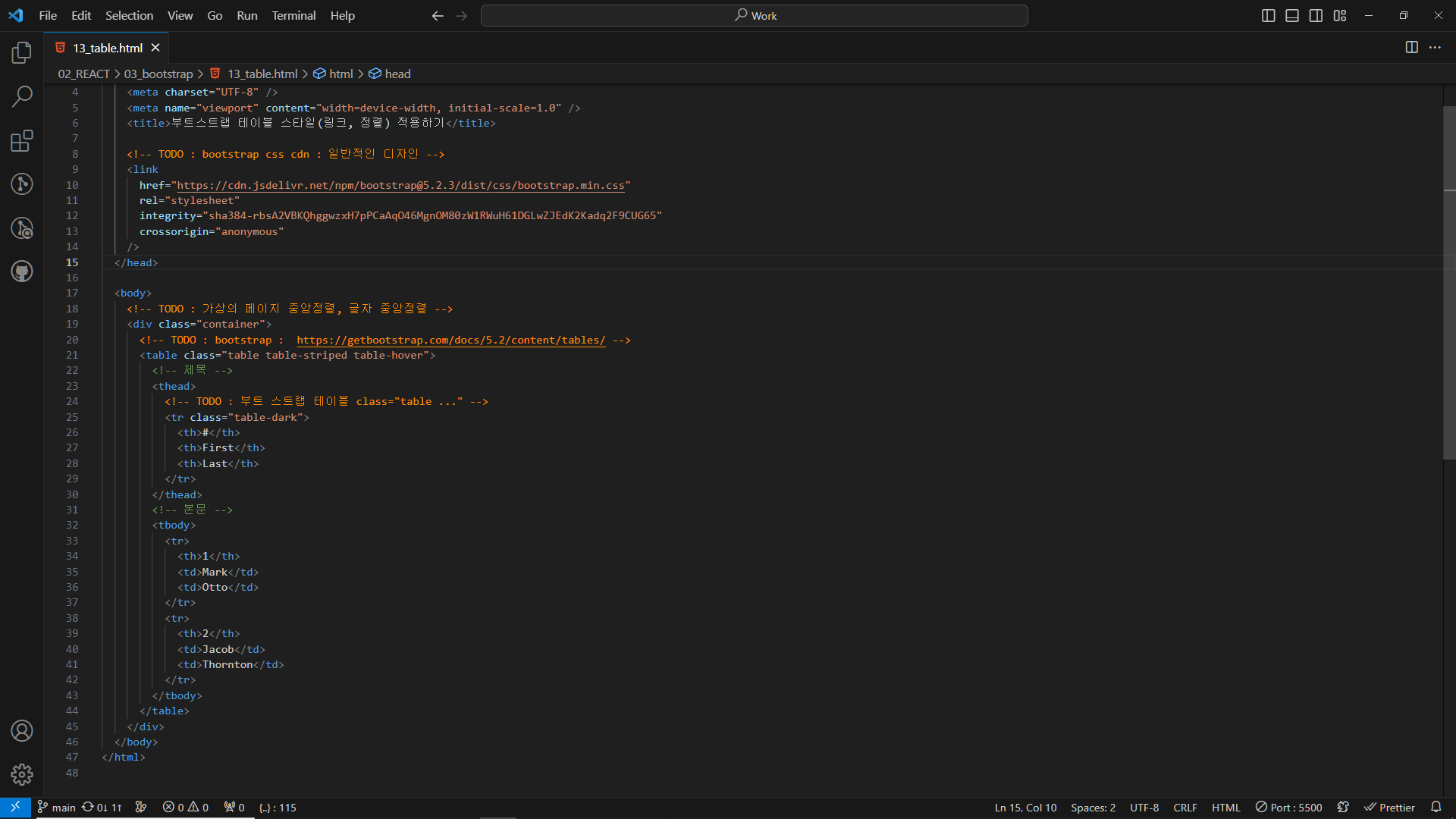Click the editor vertical scrollbar
The width and height of the screenshot is (1456, 819).
(1448, 281)
